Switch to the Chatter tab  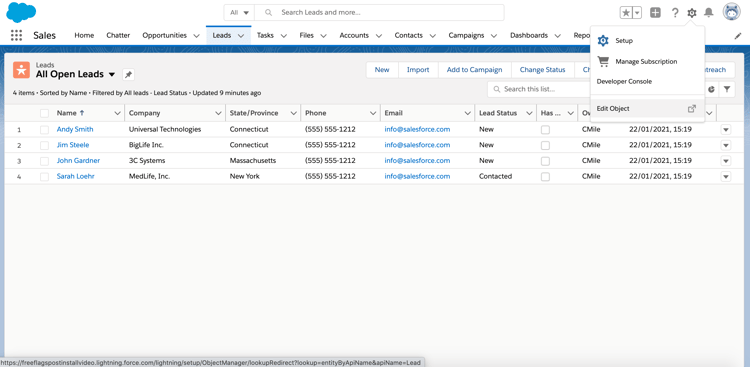118,35
